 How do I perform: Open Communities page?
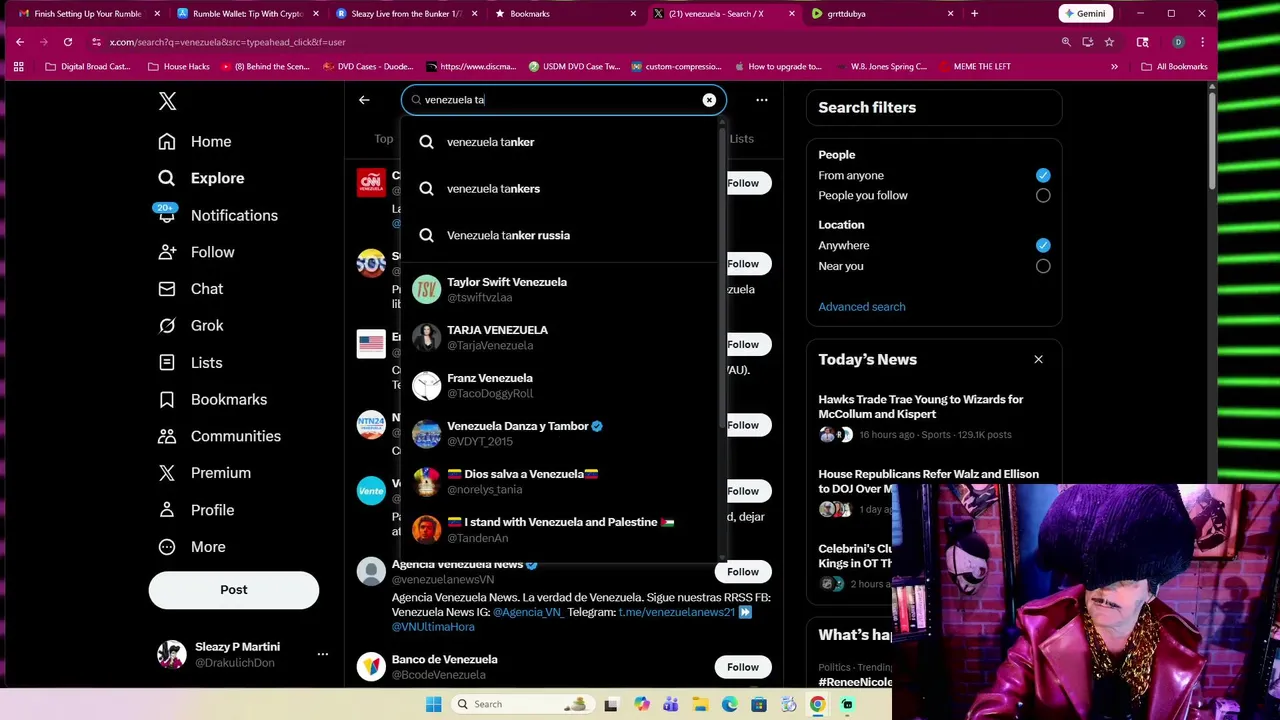[220, 436]
